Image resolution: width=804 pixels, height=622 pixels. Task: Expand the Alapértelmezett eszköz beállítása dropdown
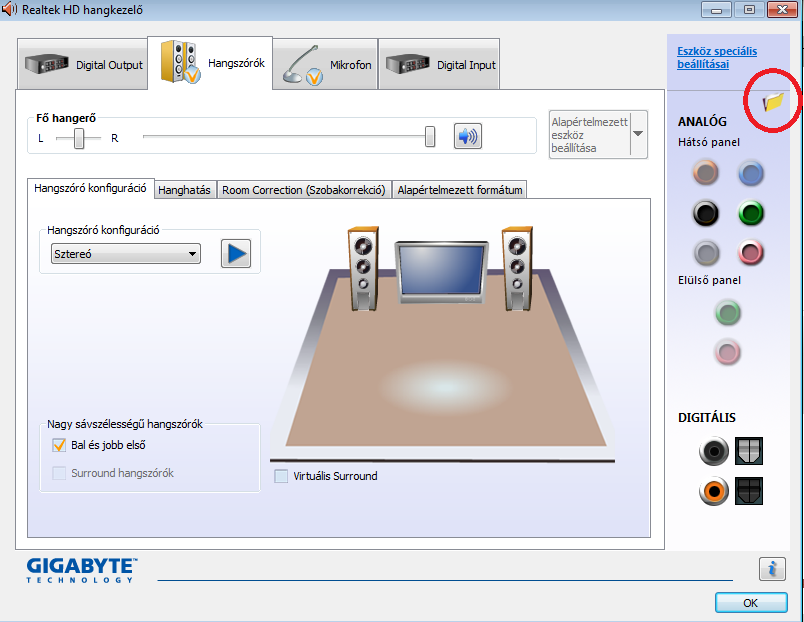pyautogui.click(x=637, y=134)
